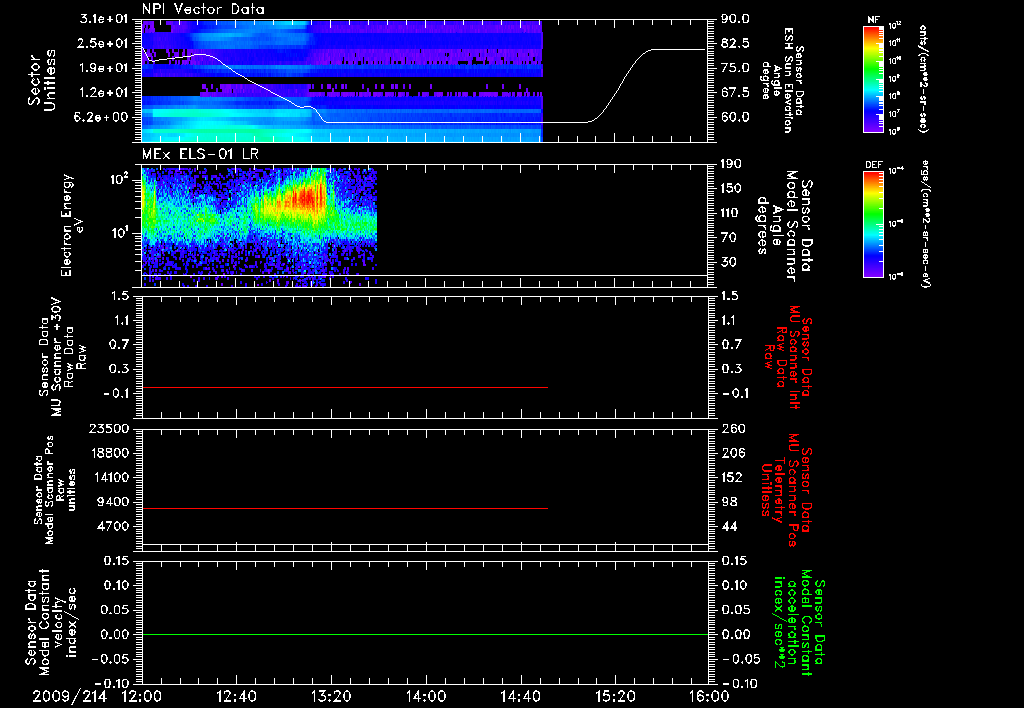Click the 9400 scanner position tick label

point(114,502)
